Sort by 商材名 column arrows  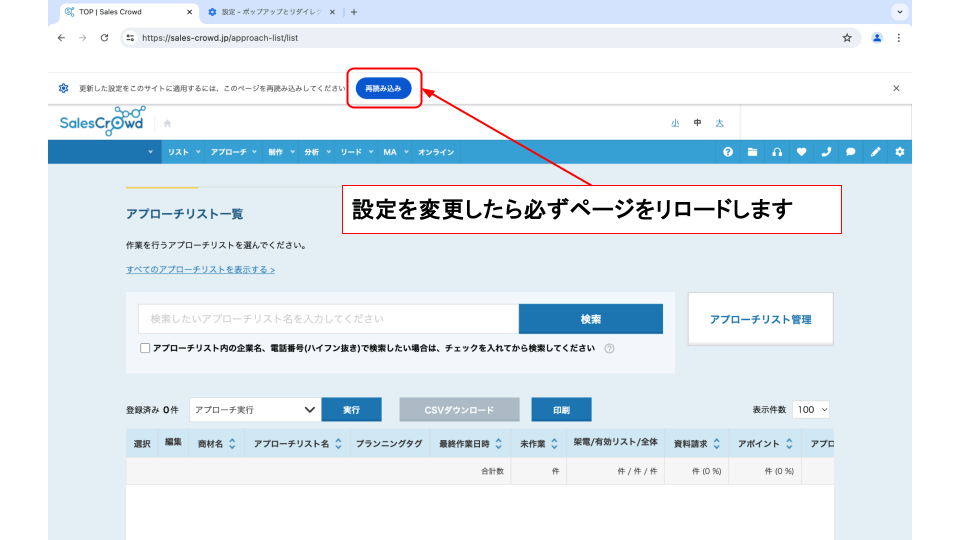click(x=232, y=444)
